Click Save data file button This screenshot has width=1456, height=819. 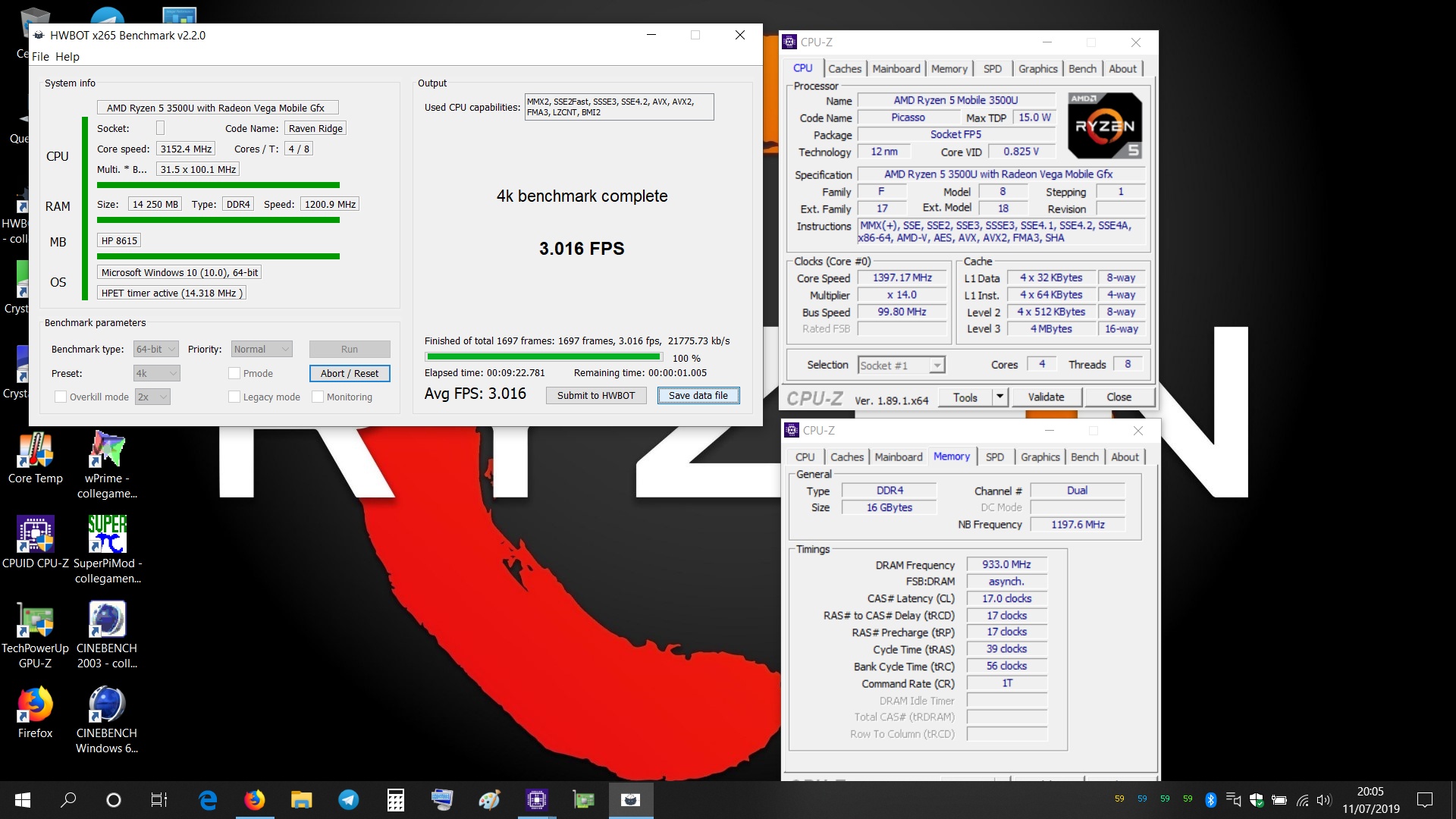click(698, 395)
